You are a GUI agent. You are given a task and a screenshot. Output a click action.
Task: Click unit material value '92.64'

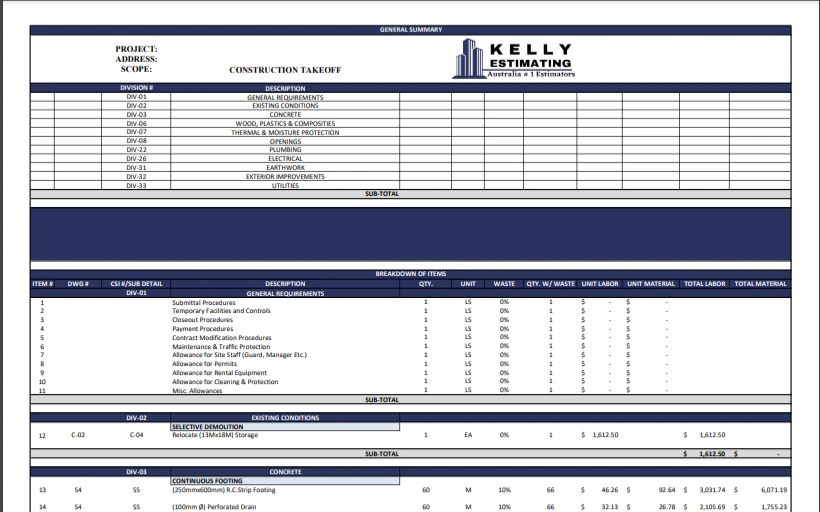click(667, 490)
